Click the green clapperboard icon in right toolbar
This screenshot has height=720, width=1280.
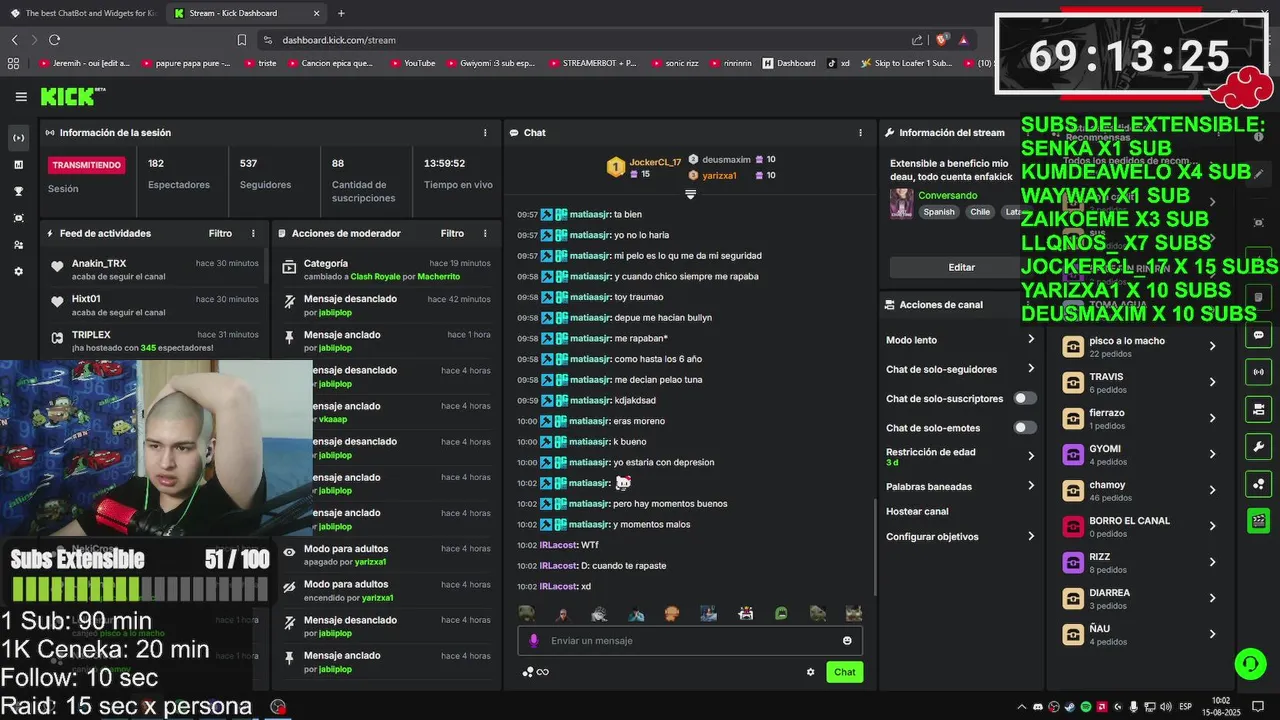click(x=1258, y=521)
